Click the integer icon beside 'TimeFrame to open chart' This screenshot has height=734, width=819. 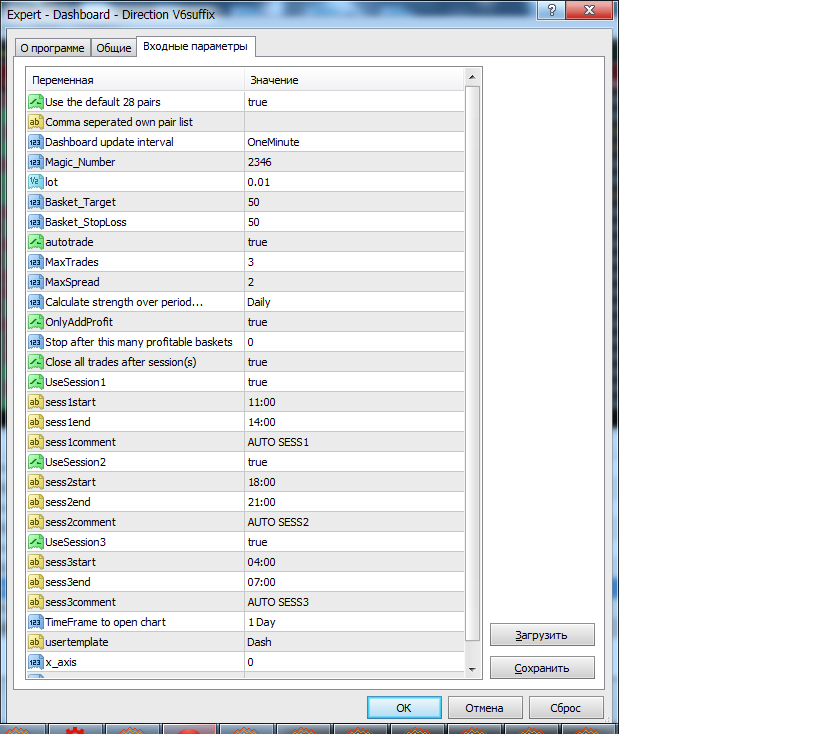(x=36, y=622)
